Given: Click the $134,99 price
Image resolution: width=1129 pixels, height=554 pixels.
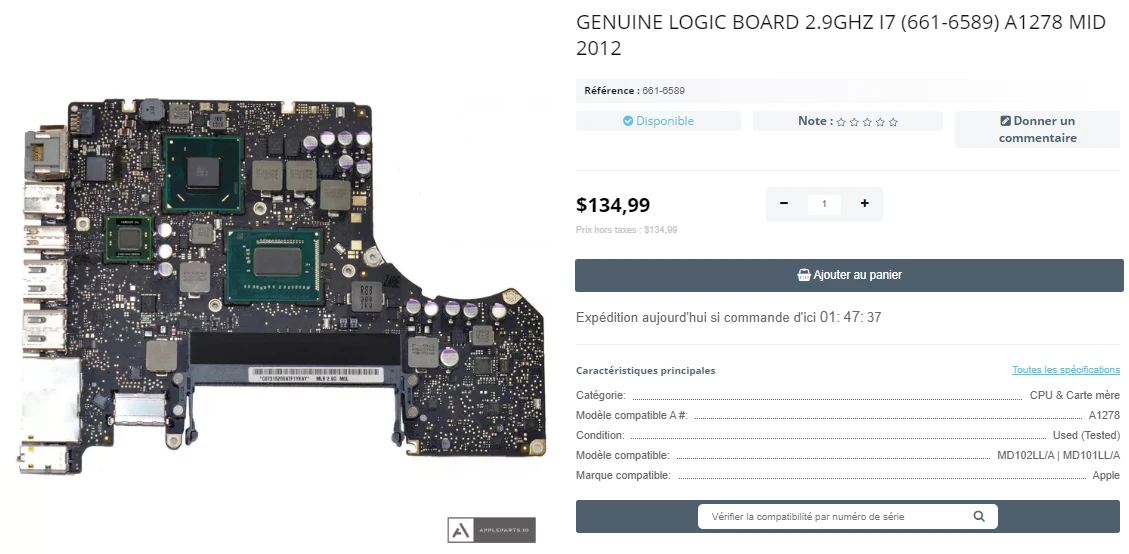Looking at the screenshot, I should pyautogui.click(x=613, y=205).
